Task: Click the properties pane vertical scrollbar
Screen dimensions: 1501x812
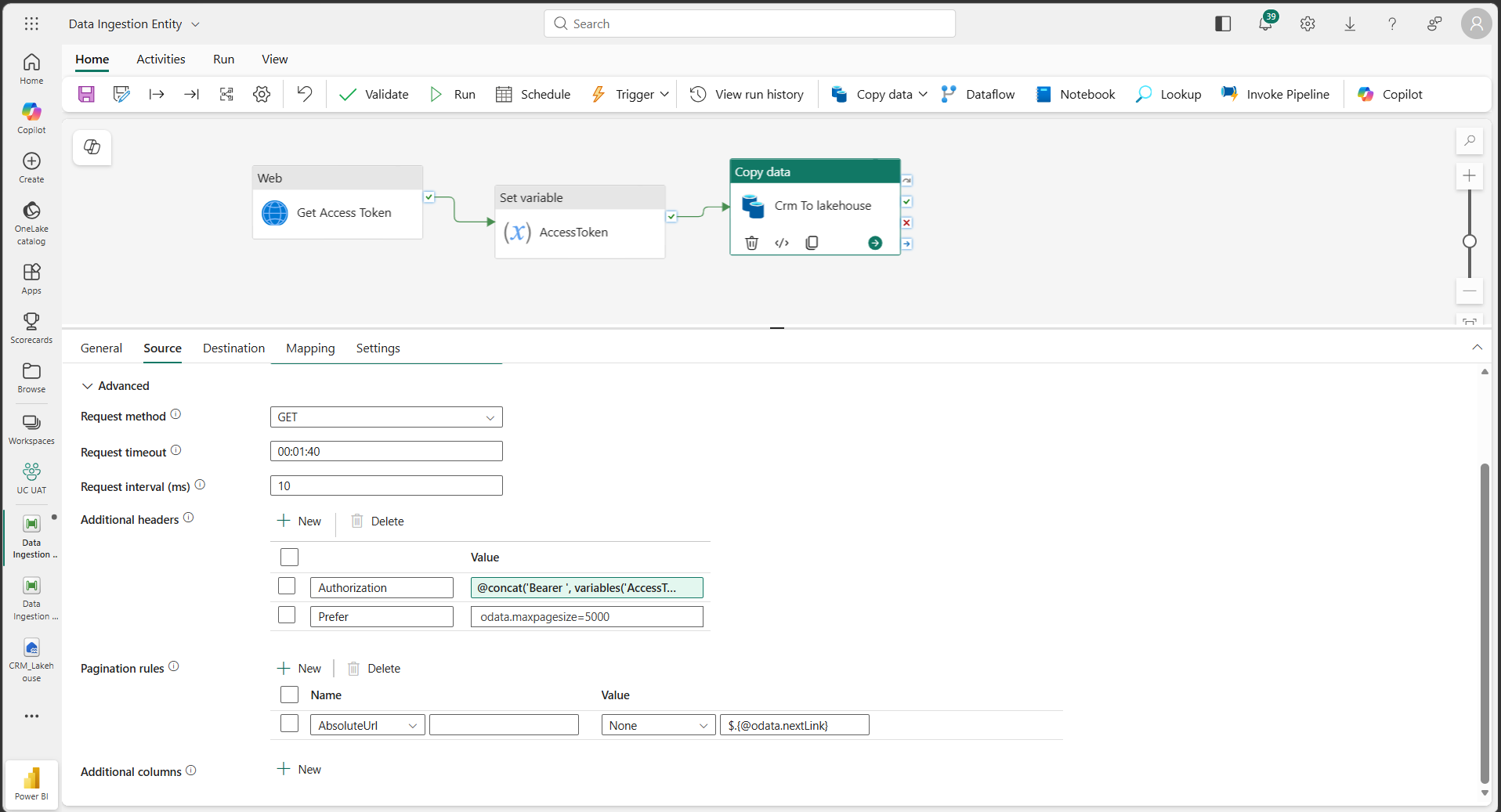Action: click(1485, 623)
